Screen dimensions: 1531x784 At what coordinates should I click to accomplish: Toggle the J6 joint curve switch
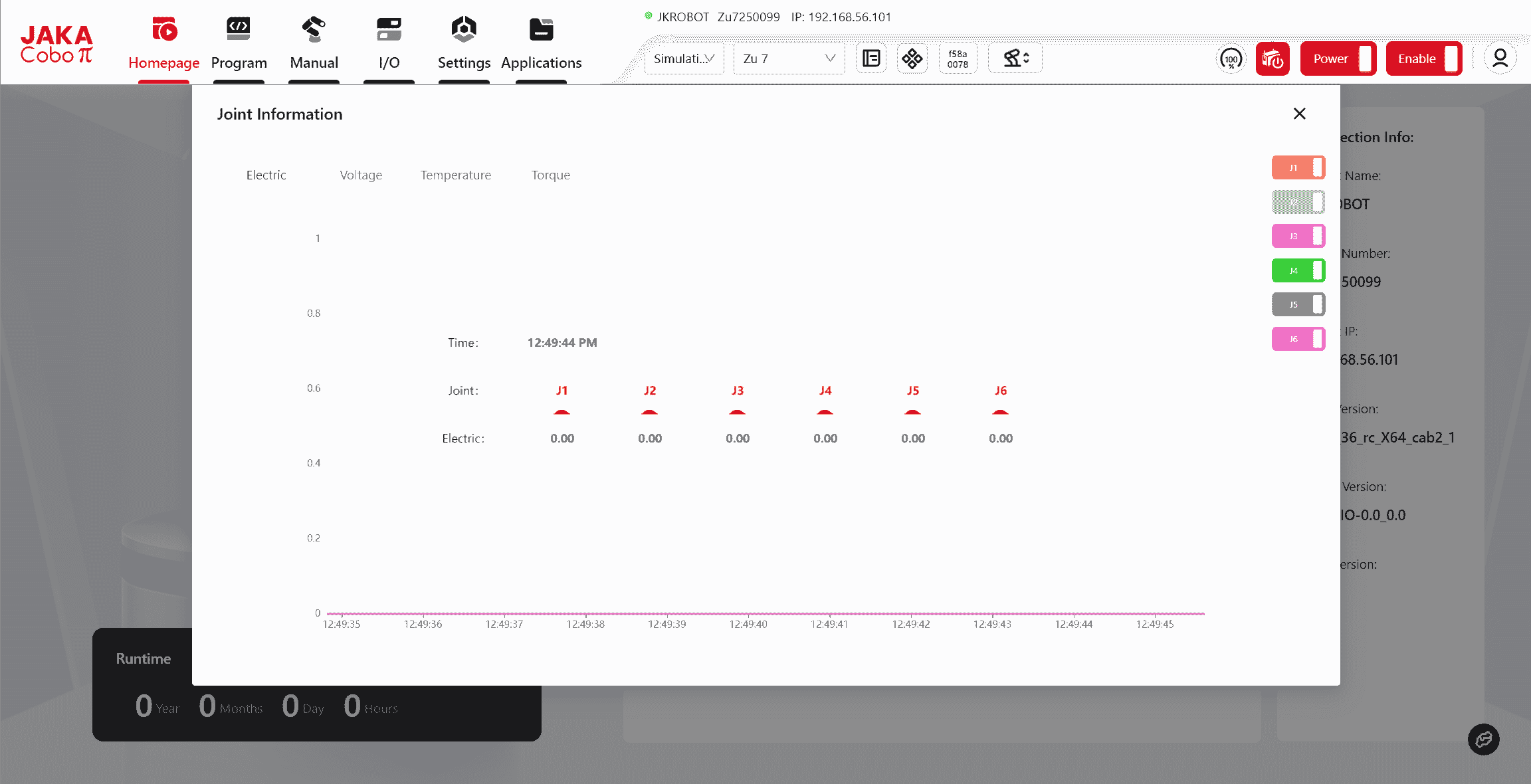pos(1298,339)
